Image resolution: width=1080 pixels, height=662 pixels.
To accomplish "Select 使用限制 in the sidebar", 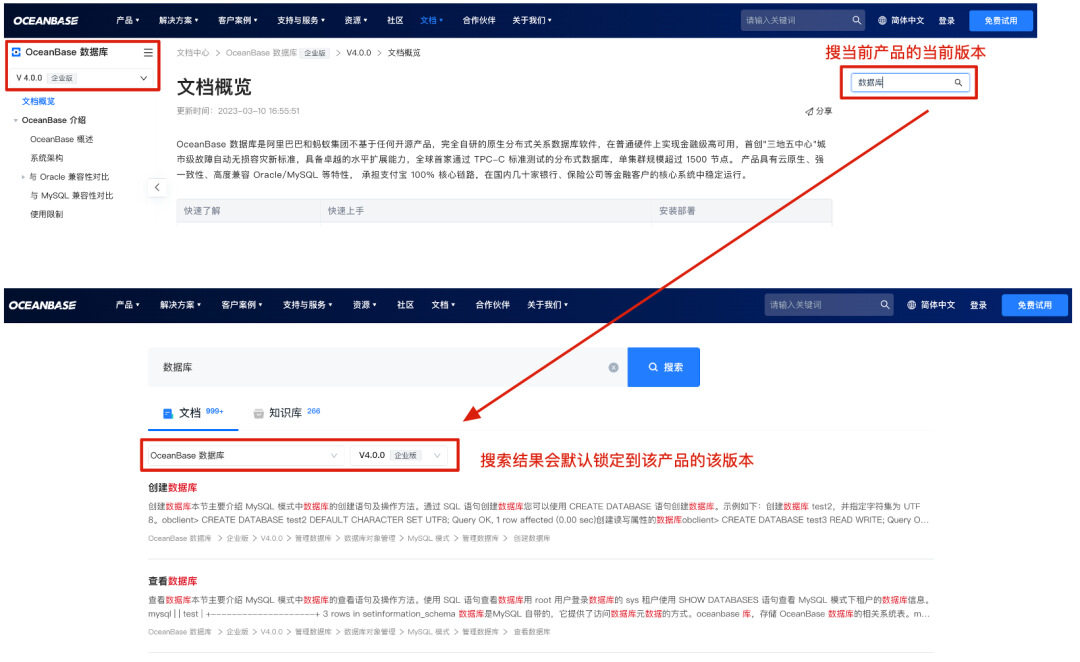I will [x=47, y=214].
